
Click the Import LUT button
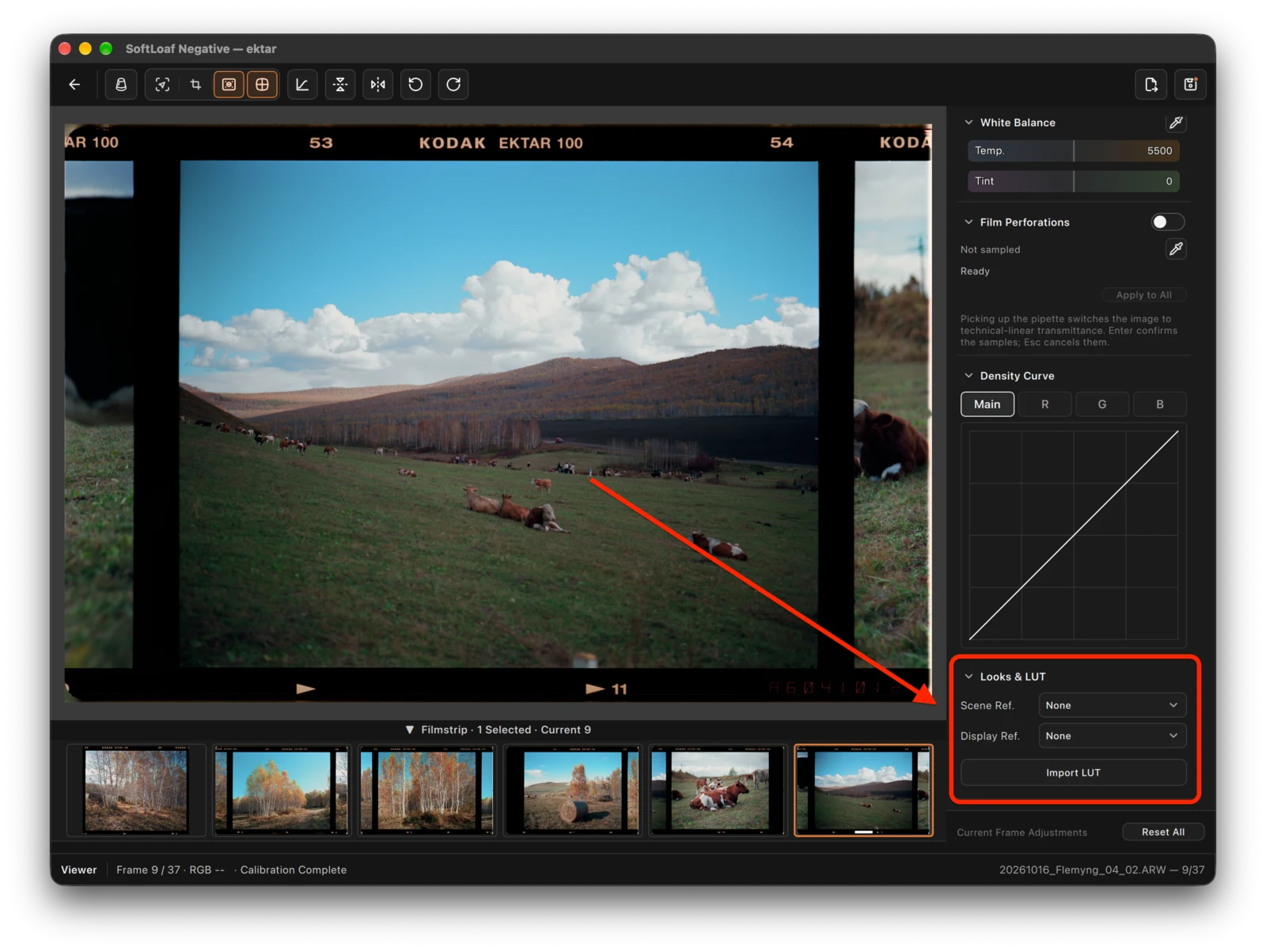coord(1074,773)
